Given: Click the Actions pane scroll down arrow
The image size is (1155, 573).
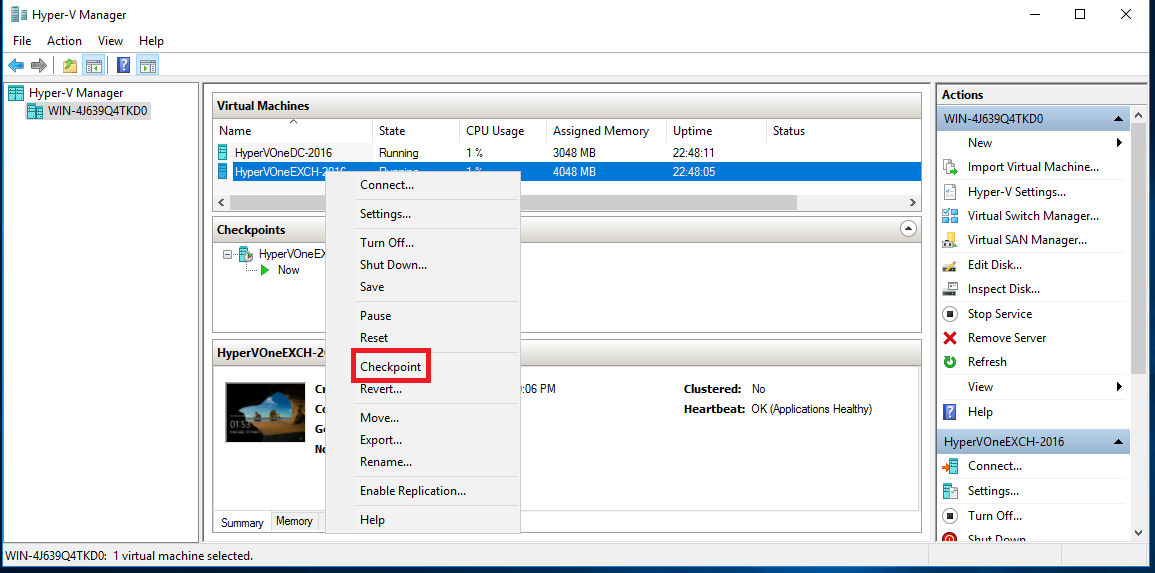Looking at the screenshot, I should (1137, 532).
